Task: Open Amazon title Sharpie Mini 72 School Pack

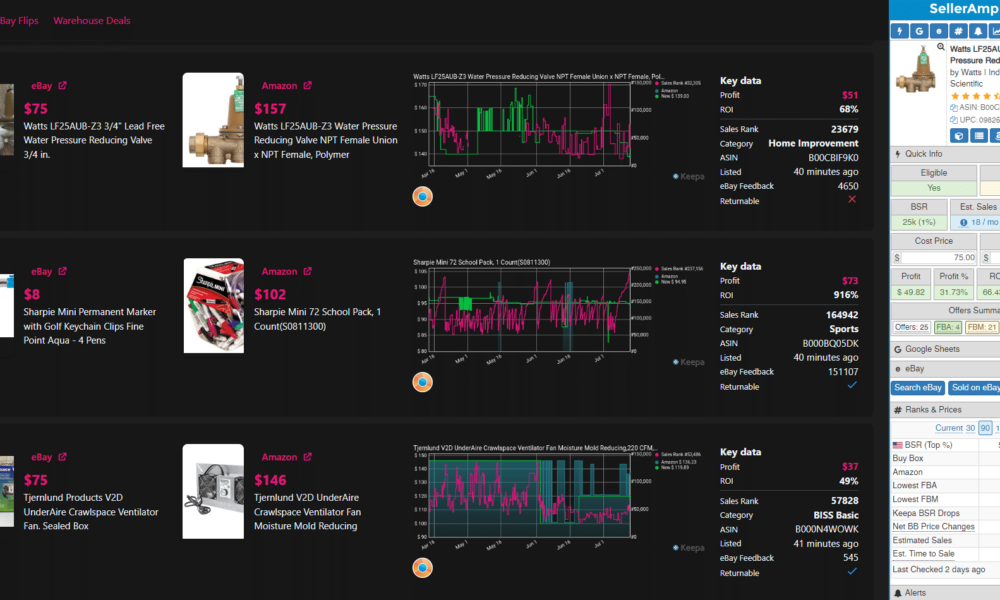Action: 317,319
